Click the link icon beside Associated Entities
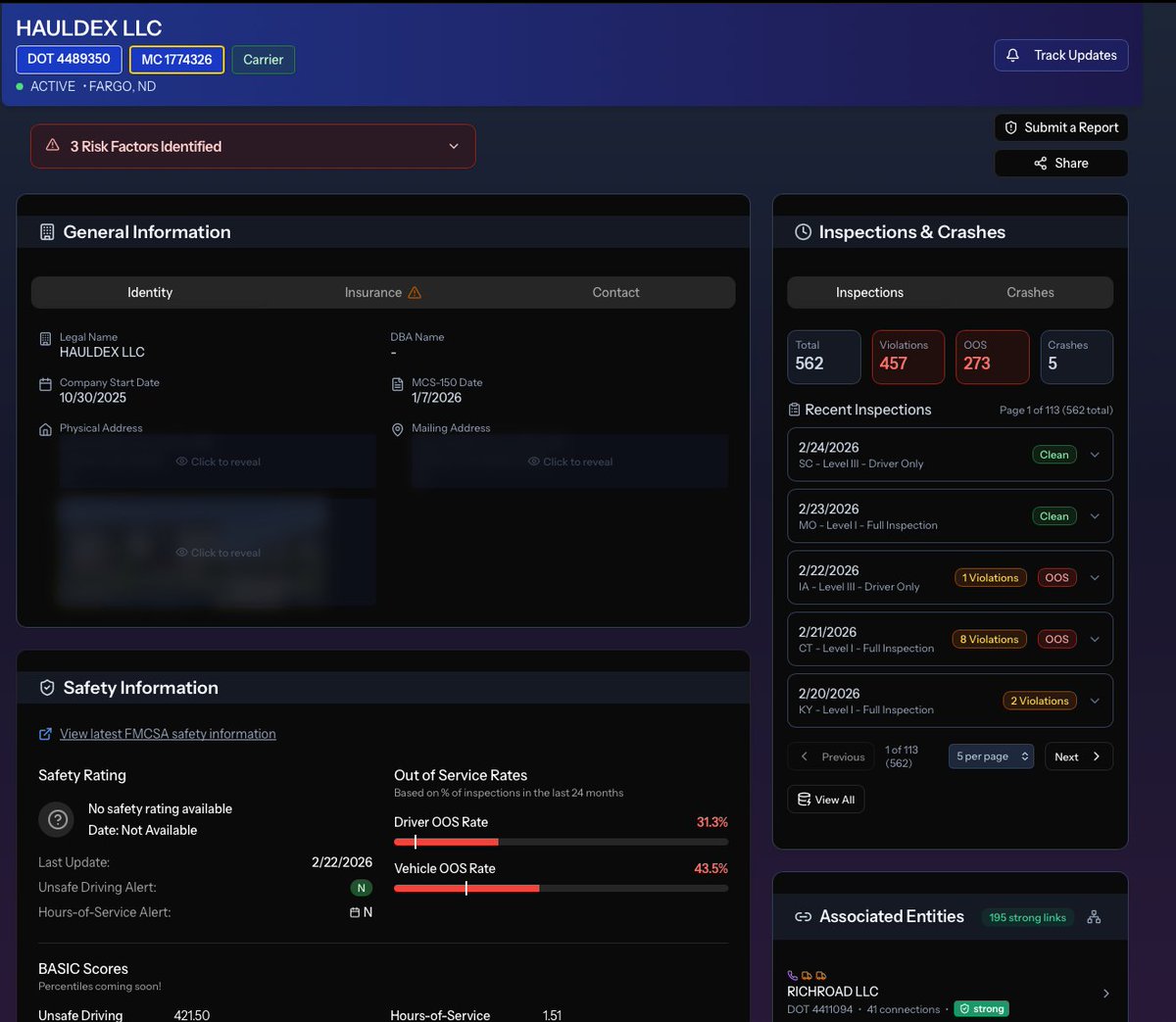1176x1022 pixels. [803, 917]
